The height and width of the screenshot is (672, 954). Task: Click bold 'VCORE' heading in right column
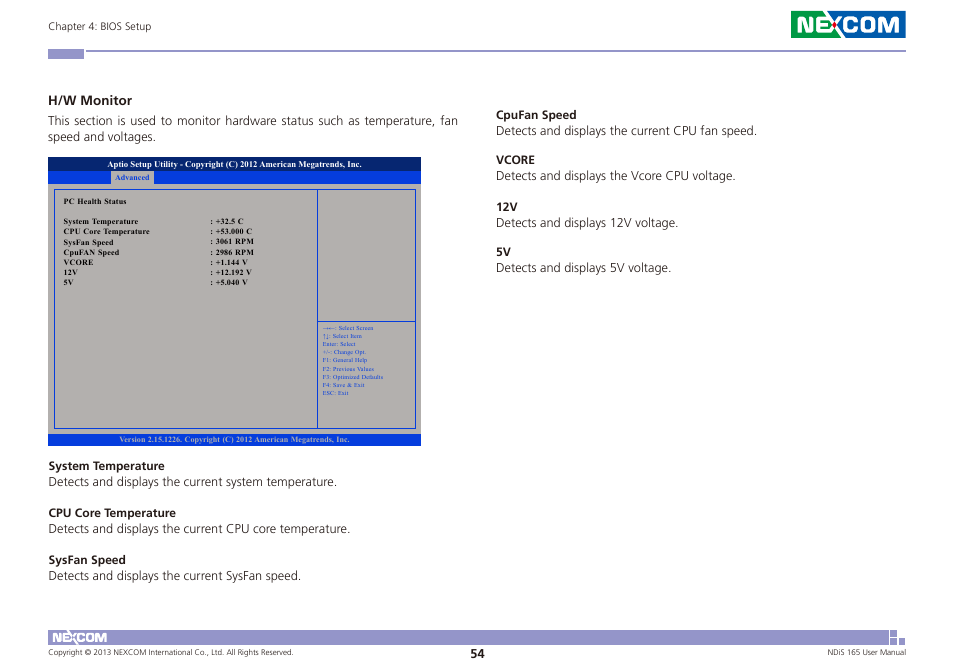(x=515, y=160)
